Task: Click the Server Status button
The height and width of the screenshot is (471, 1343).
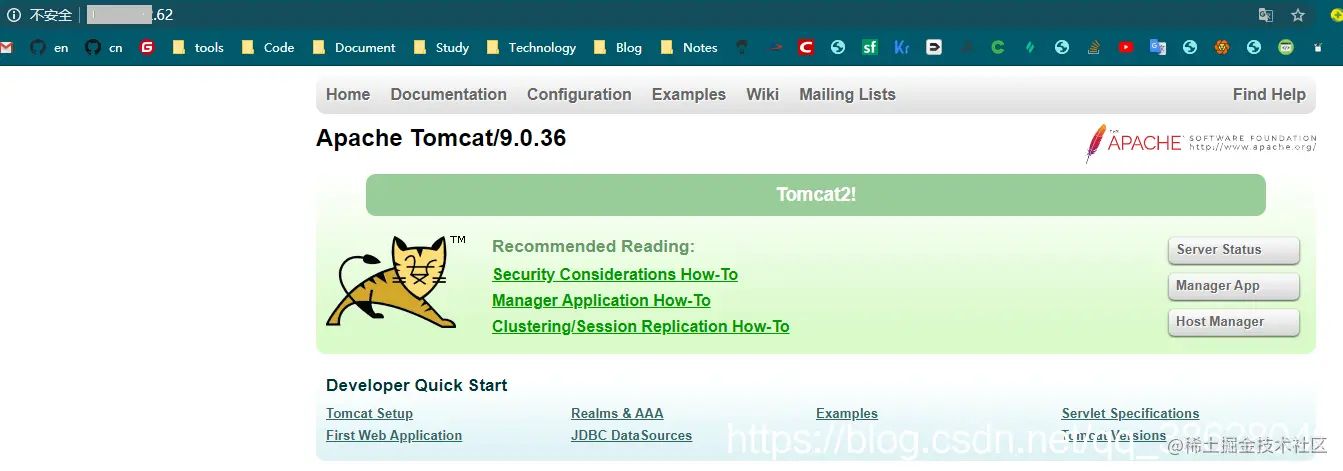Action: 1233,250
